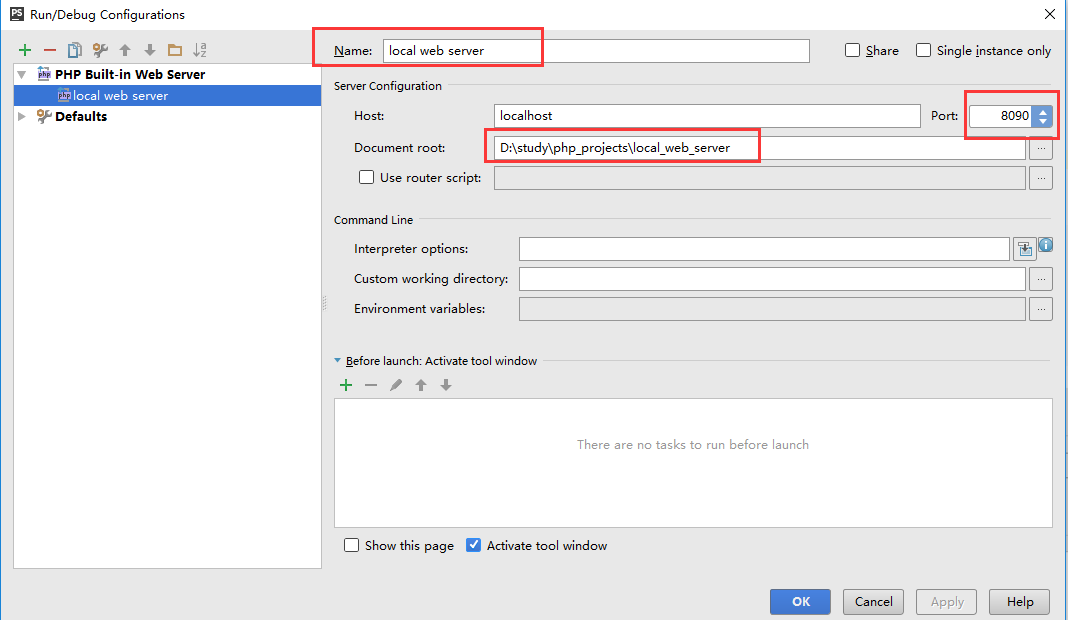Enable the Share checkbox
Viewport: 1068px width, 620px height.
(853, 50)
